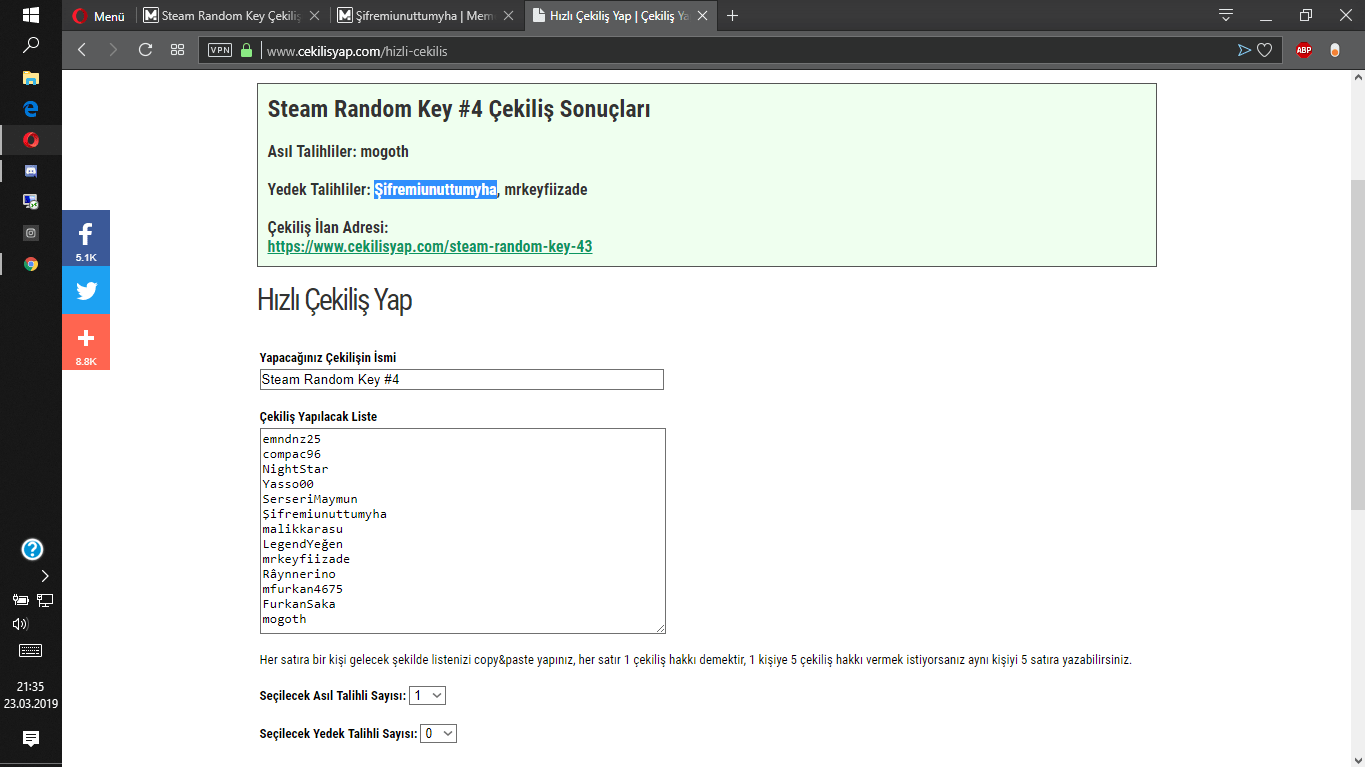Click the Asıl Talihliler: mogoth result line
Screen dimensions: 1365x767
tap(338, 152)
